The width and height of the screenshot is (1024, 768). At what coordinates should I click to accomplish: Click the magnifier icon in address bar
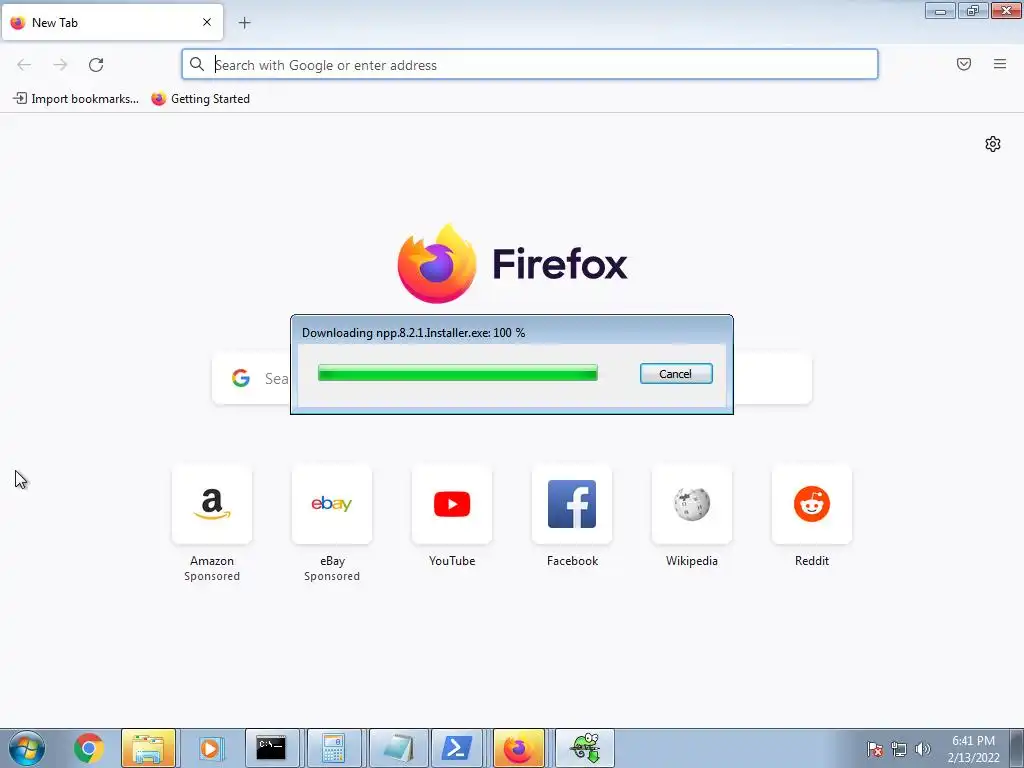click(x=197, y=64)
